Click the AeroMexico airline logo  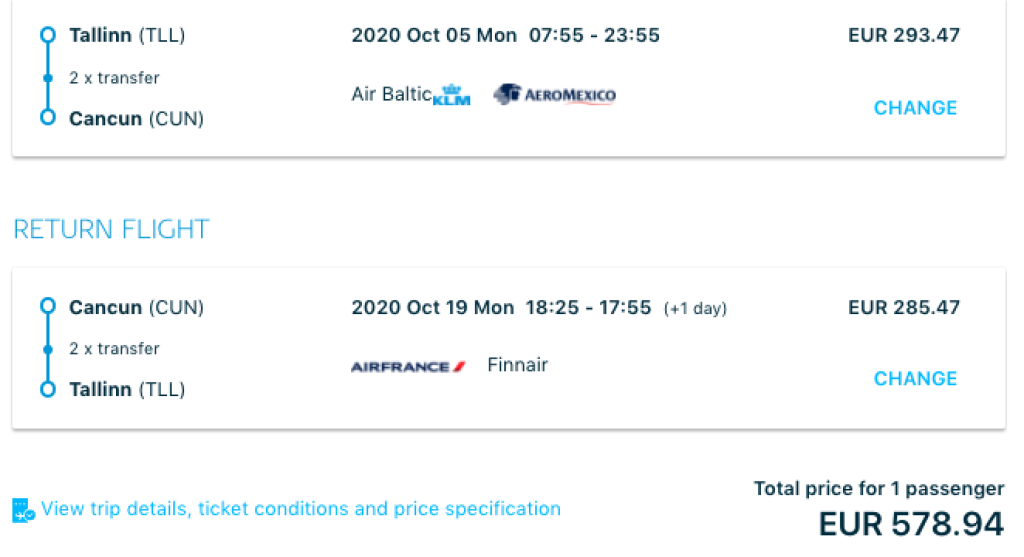(x=554, y=95)
